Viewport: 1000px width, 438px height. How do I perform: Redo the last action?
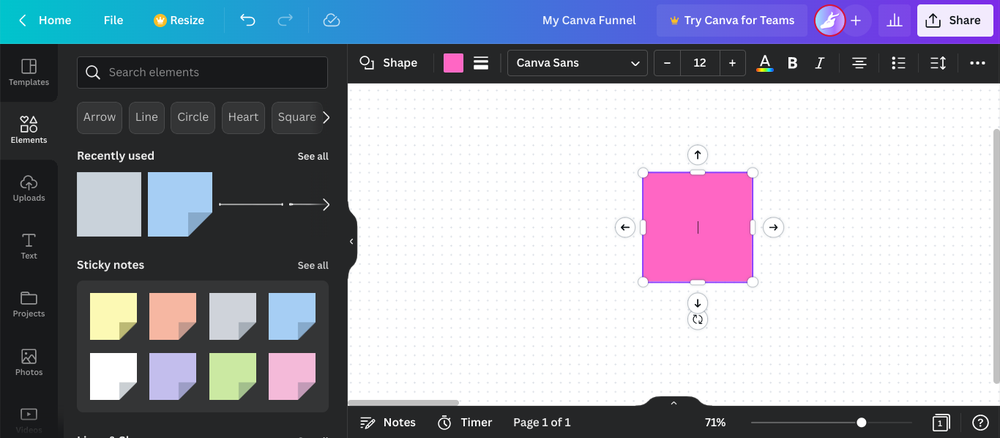(285, 20)
